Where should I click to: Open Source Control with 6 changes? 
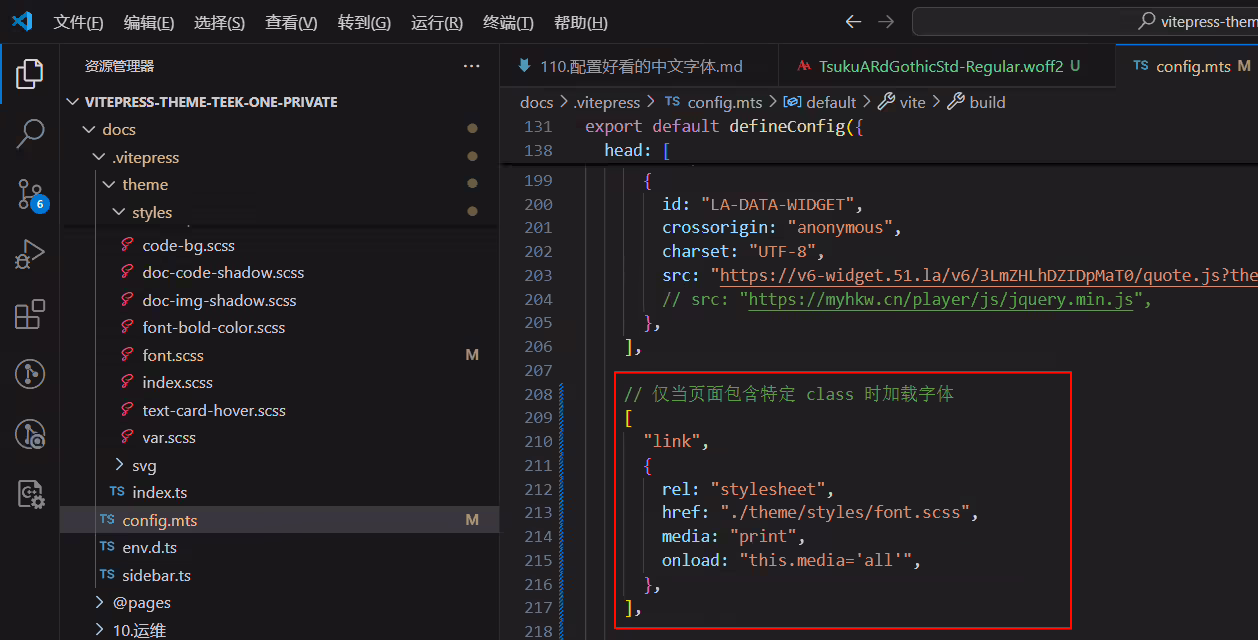(30, 194)
